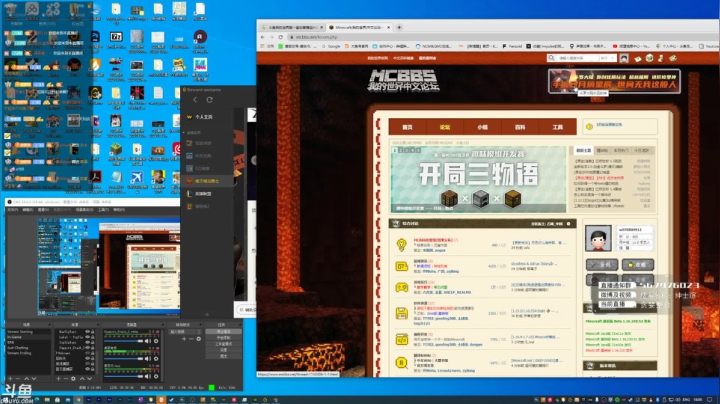
Task: Open settings gear of second OBS mixer track
Action: pos(156,359)
